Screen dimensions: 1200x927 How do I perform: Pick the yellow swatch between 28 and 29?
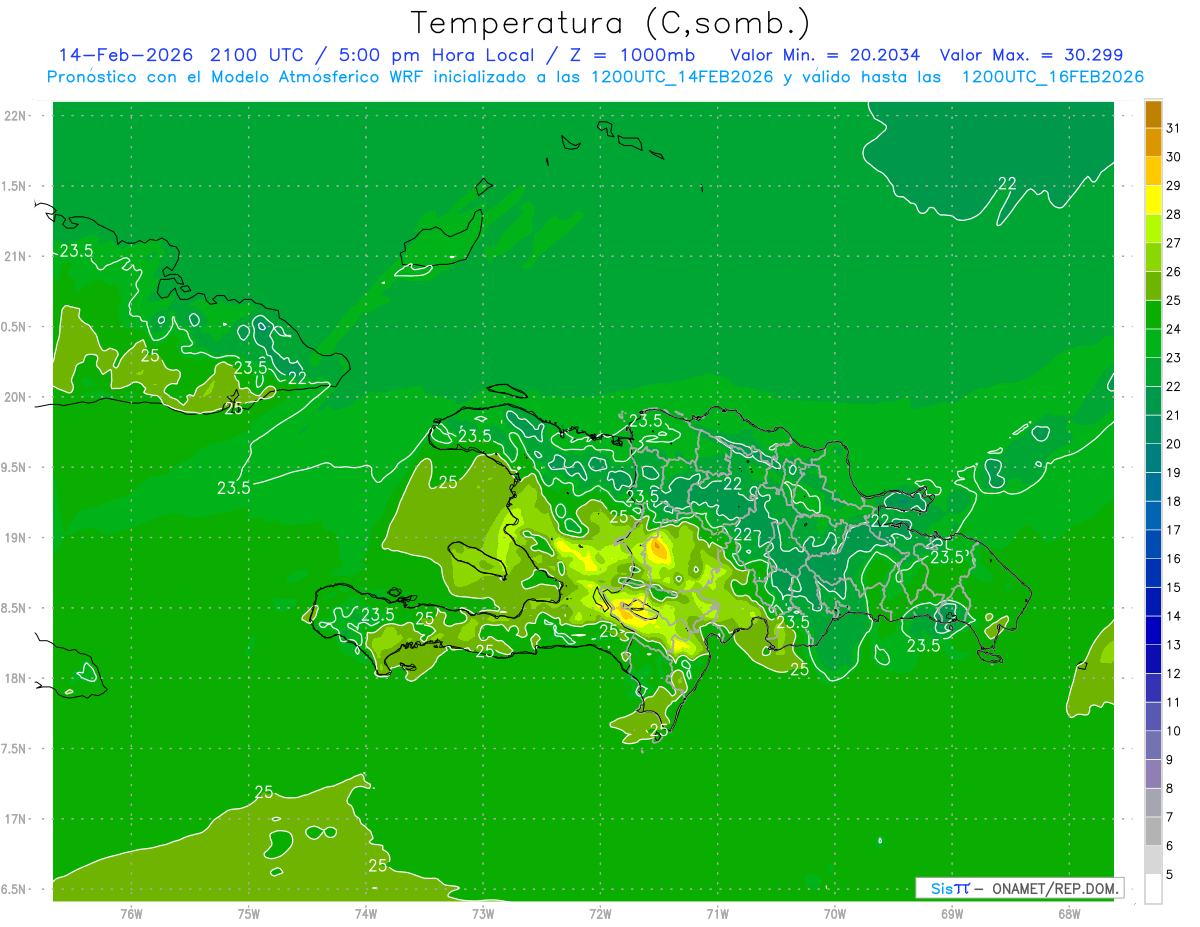pyautogui.click(x=1153, y=201)
